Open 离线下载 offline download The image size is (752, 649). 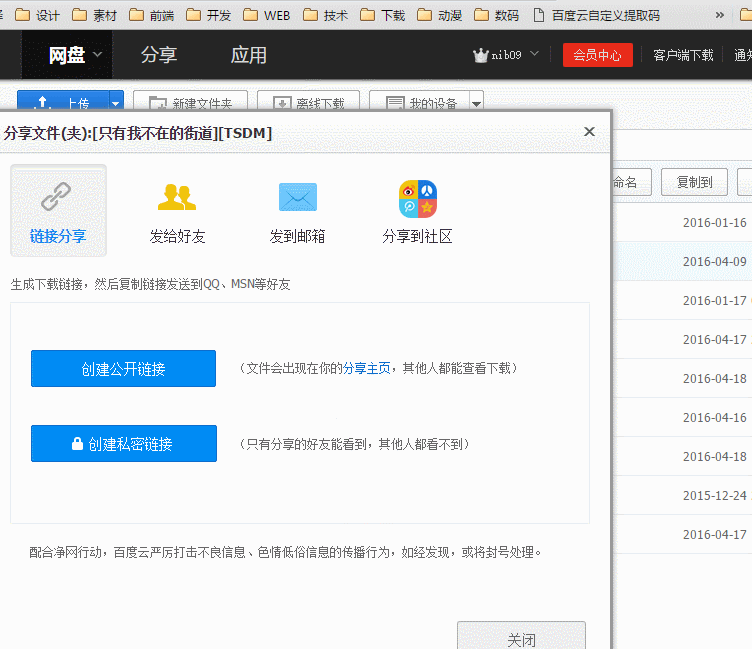click(308, 103)
